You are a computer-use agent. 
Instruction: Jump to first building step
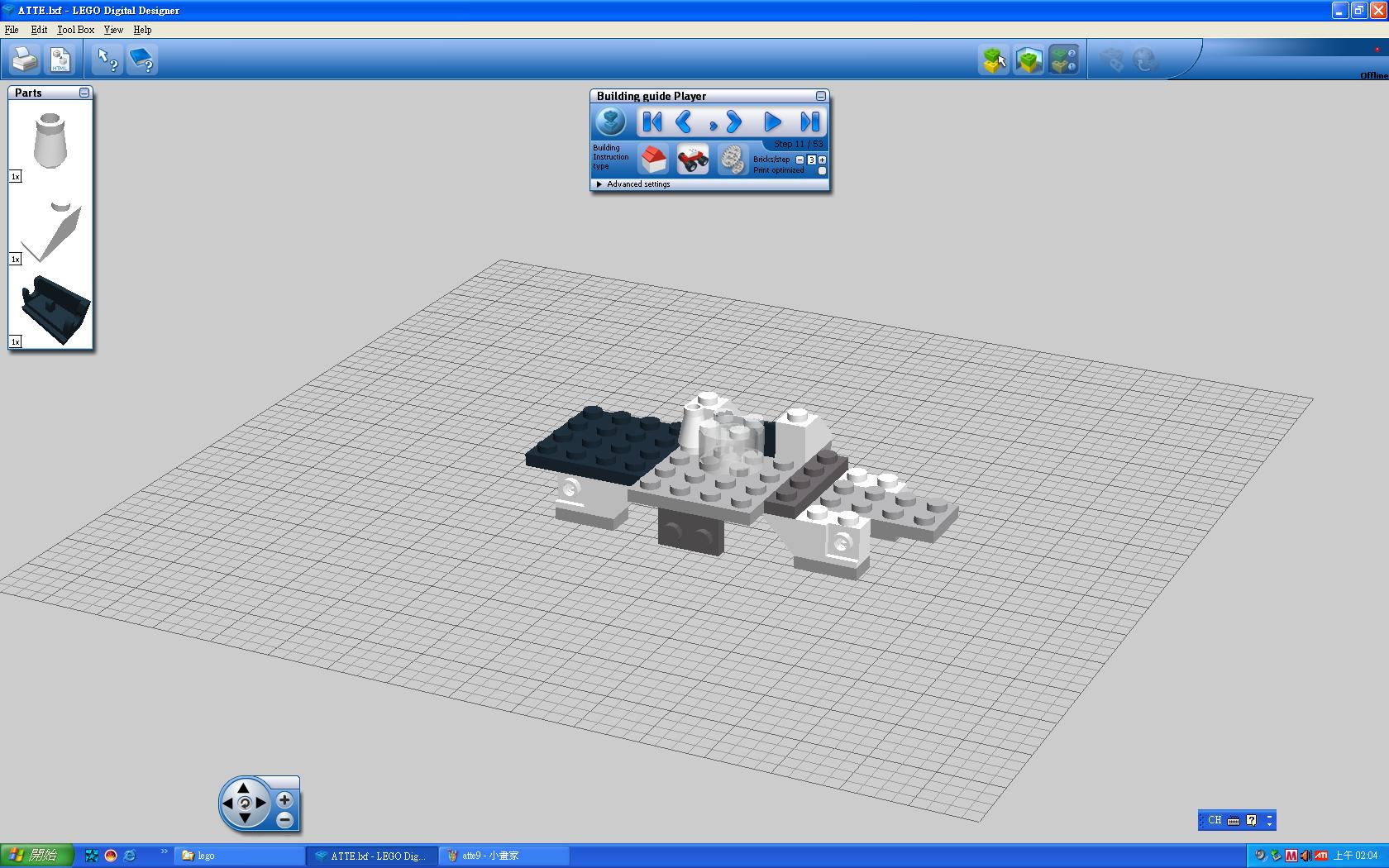652,122
